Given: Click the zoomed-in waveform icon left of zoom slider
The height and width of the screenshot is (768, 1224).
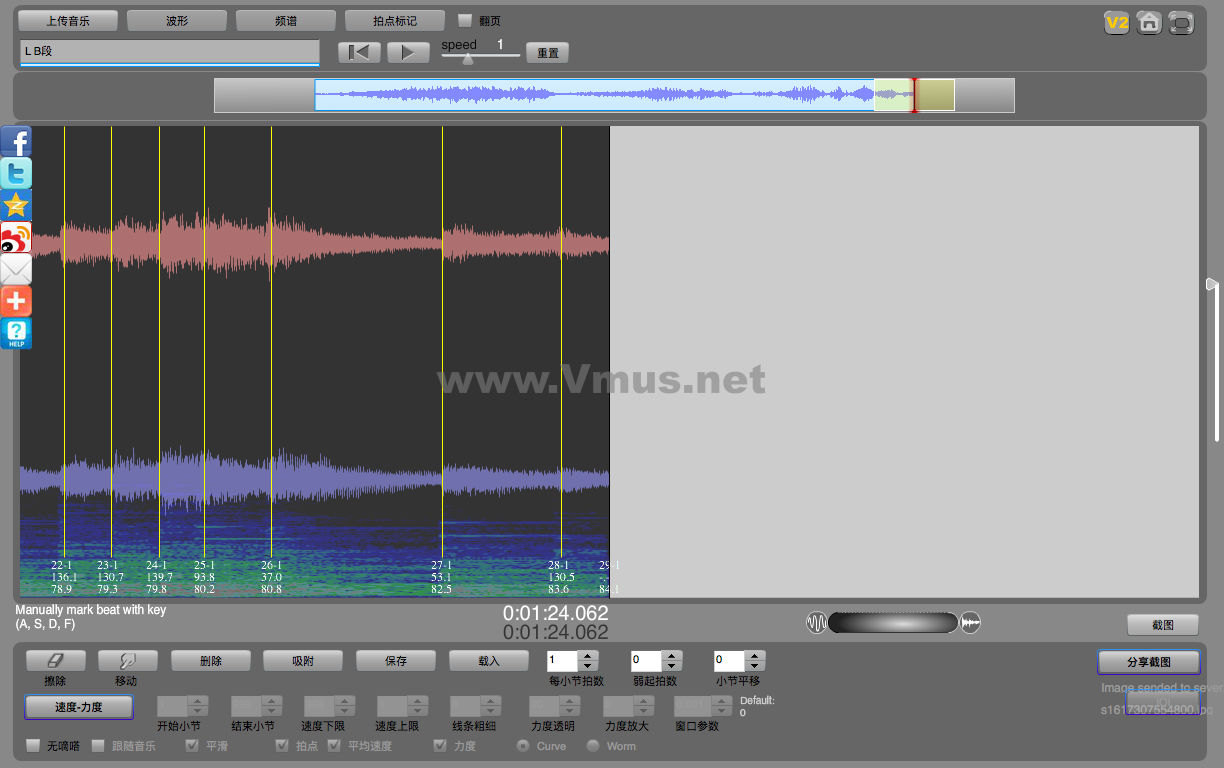Looking at the screenshot, I should [816, 623].
